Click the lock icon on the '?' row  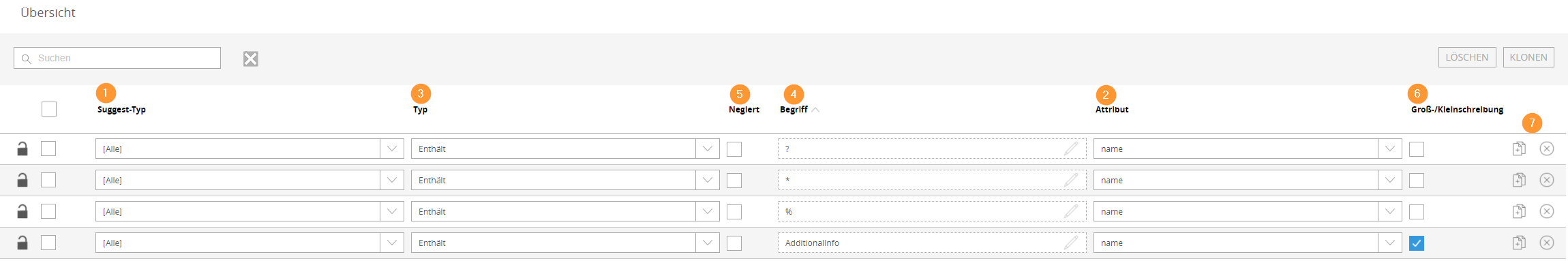point(22,149)
